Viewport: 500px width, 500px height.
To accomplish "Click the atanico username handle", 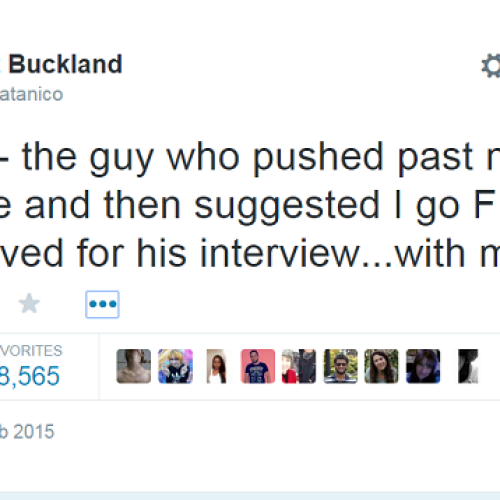I will click(x=31, y=94).
